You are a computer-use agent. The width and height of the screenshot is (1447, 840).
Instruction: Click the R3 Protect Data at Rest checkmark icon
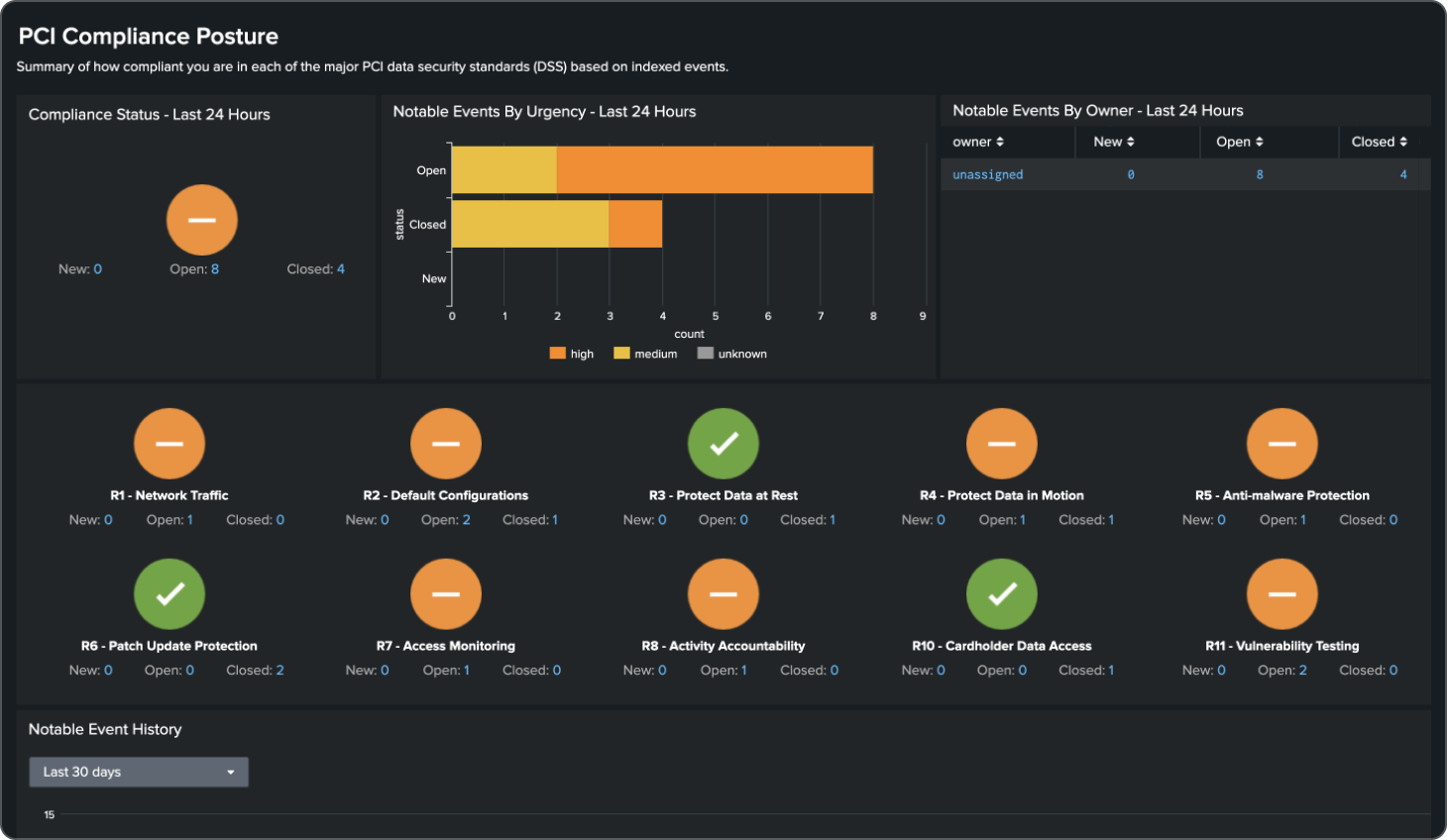(x=723, y=444)
